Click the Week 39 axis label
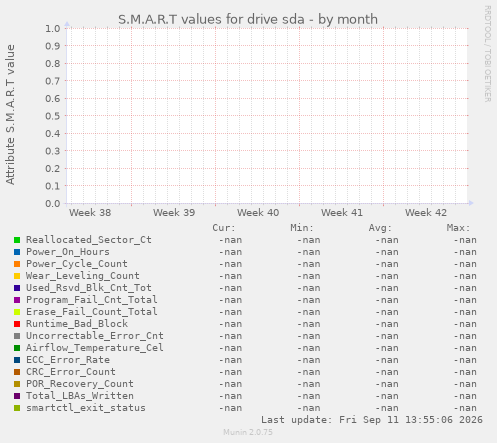The height and width of the screenshot is (443, 497). click(x=174, y=213)
